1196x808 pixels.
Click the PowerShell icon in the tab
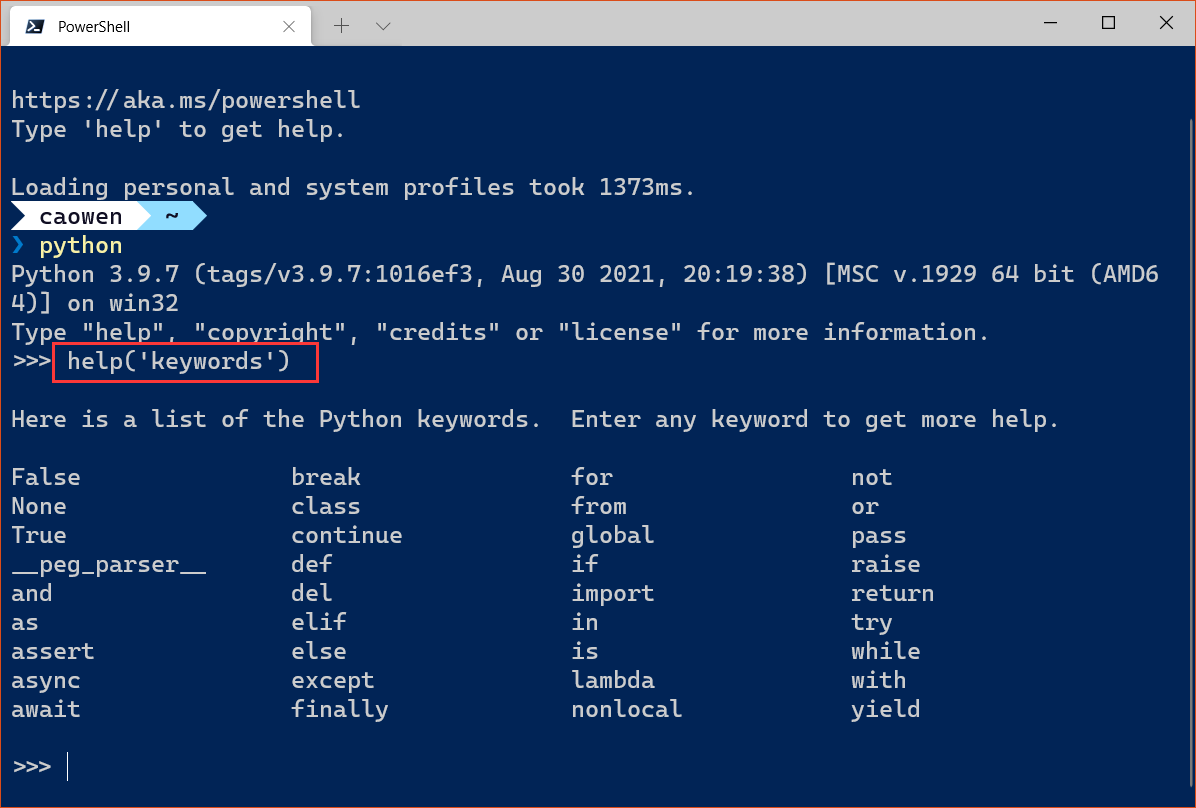(x=34, y=26)
